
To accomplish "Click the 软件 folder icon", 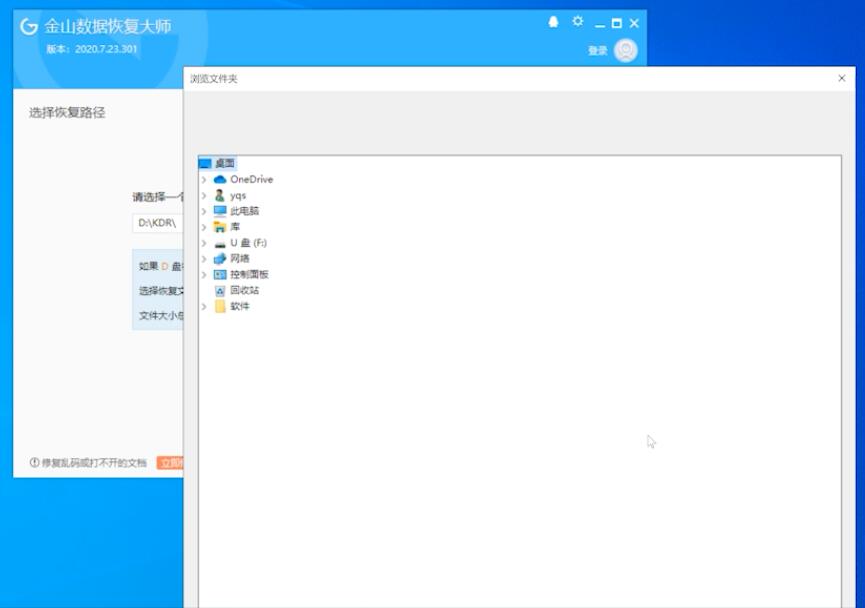I will pos(220,306).
